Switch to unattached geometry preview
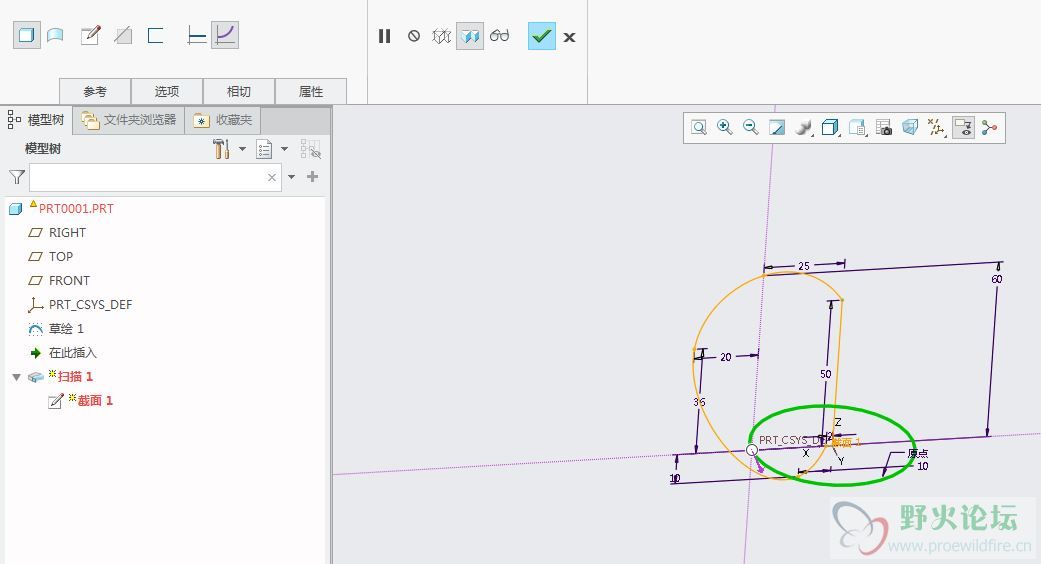Viewport: 1041px width, 564px height. pos(441,36)
